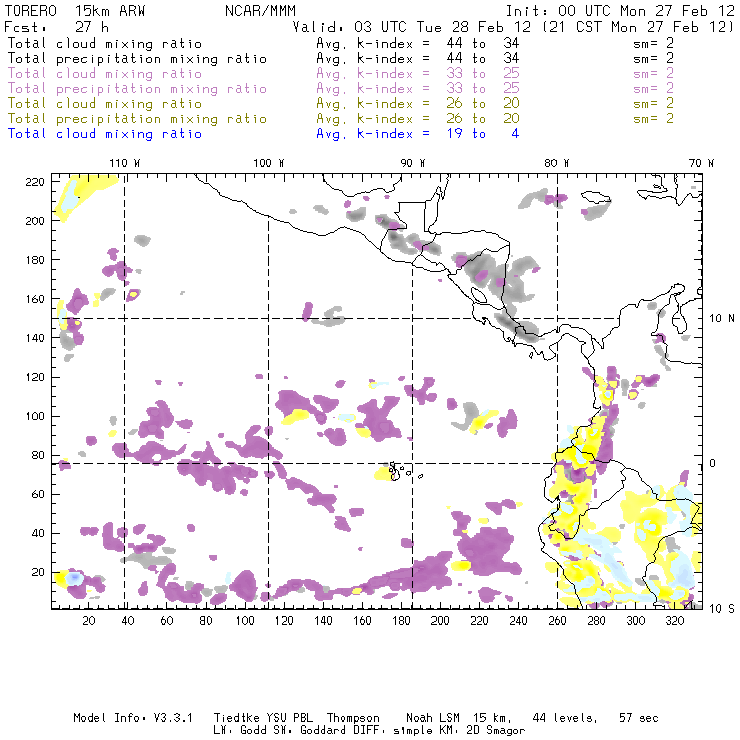Click the equator '0' latitude label
The width and height of the screenshot is (740, 740).
[x=713, y=463]
